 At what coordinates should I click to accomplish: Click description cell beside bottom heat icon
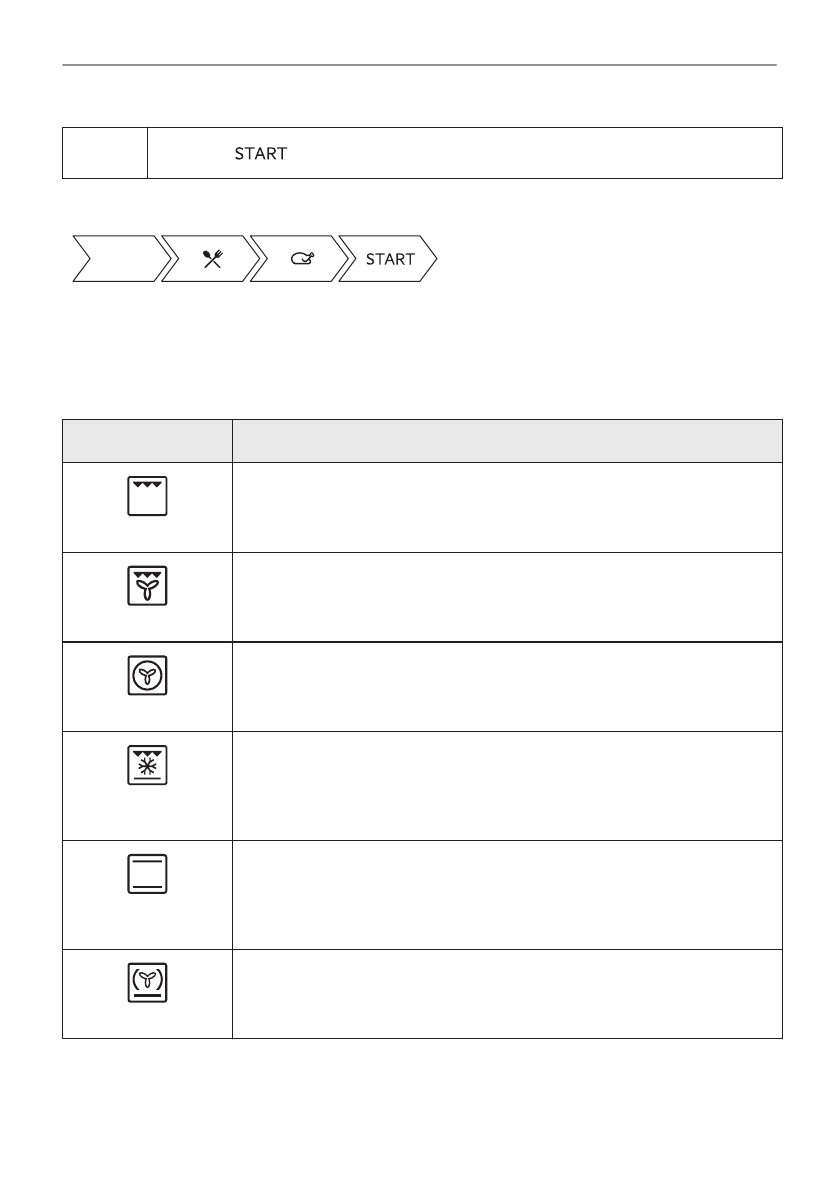[506, 894]
